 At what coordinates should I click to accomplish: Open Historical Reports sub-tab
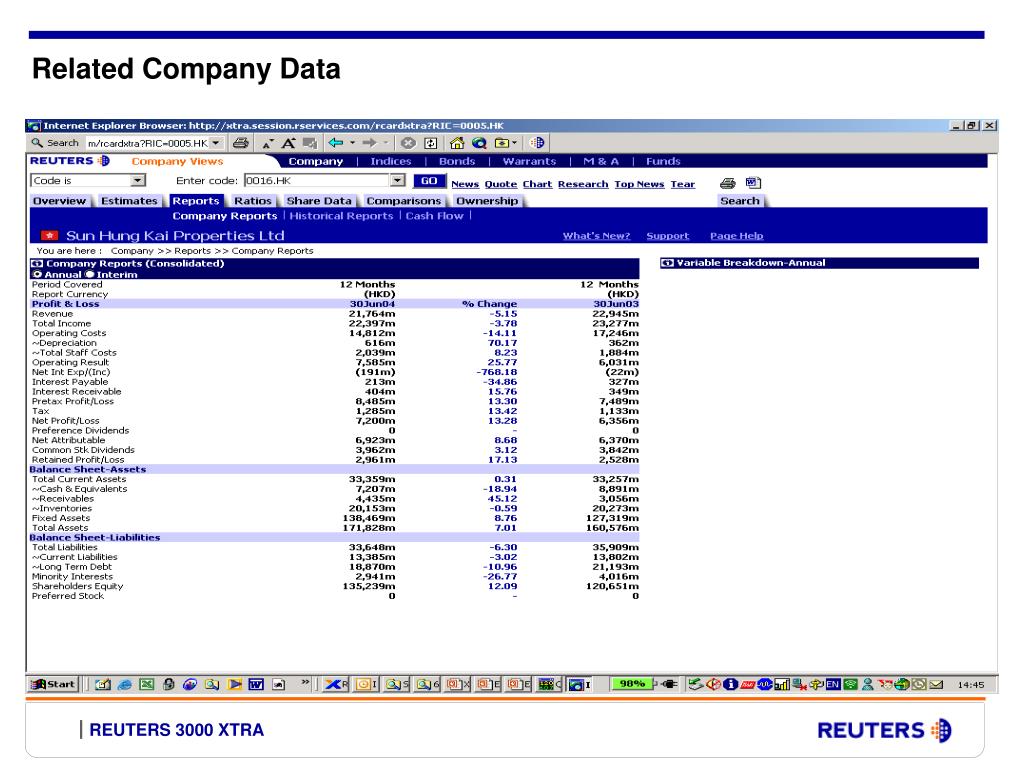click(342, 216)
